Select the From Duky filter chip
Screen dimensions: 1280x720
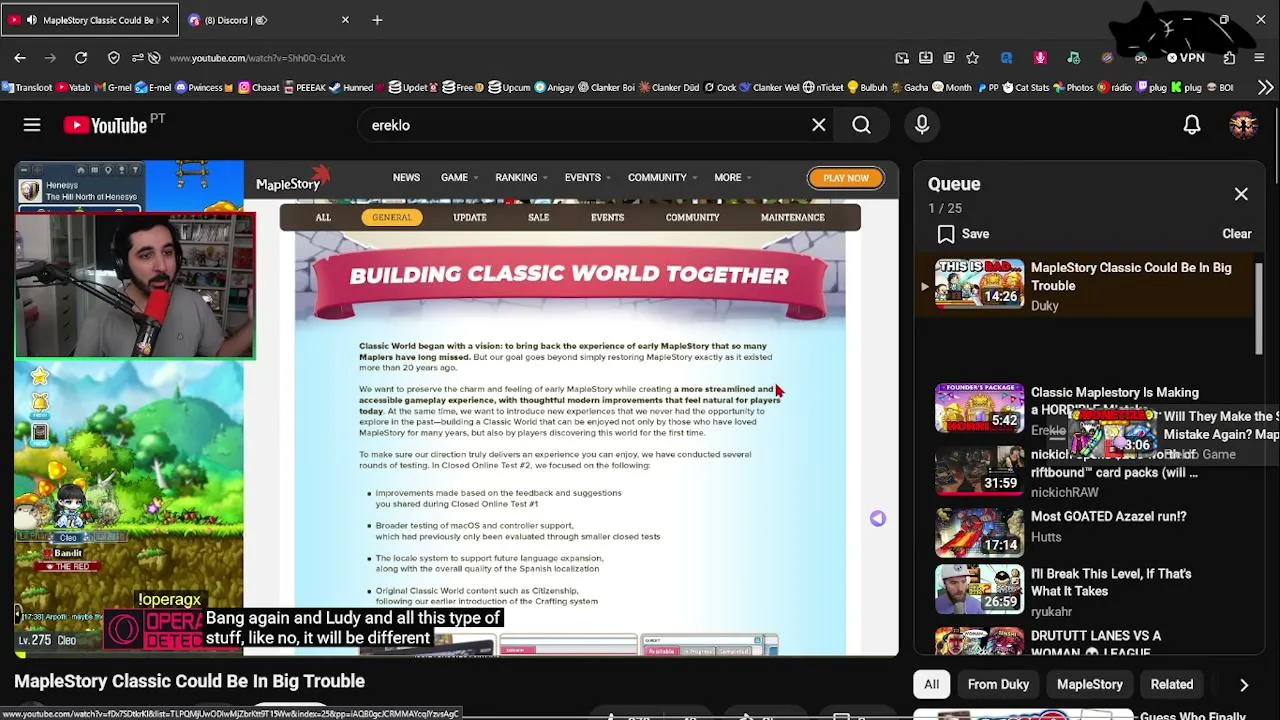coord(998,685)
